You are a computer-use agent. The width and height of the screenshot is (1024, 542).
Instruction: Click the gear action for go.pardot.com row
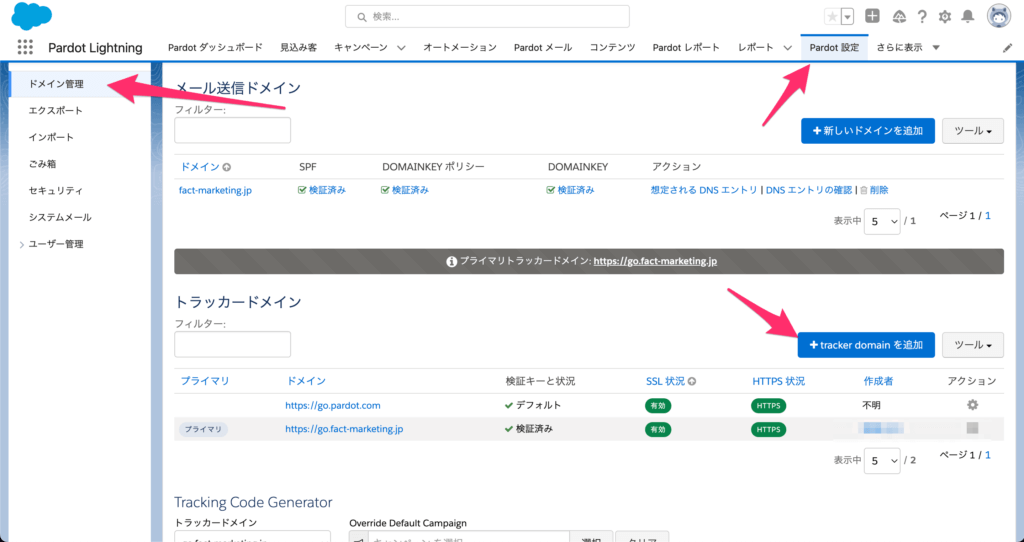pyautogui.click(x=972, y=405)
